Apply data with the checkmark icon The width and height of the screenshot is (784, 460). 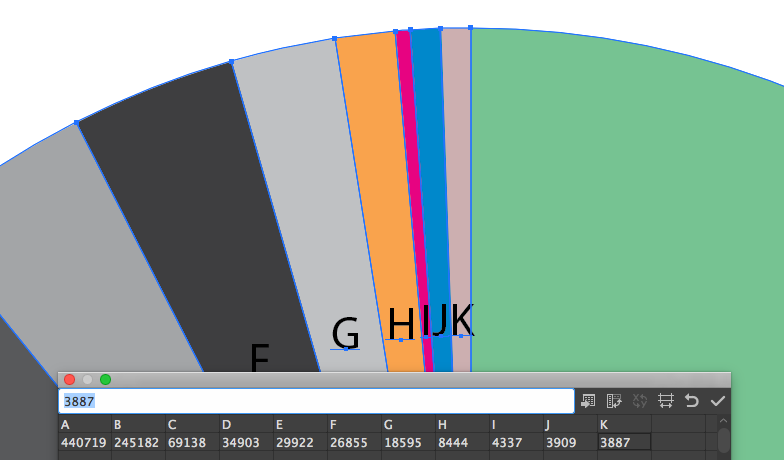coord(718,400)
